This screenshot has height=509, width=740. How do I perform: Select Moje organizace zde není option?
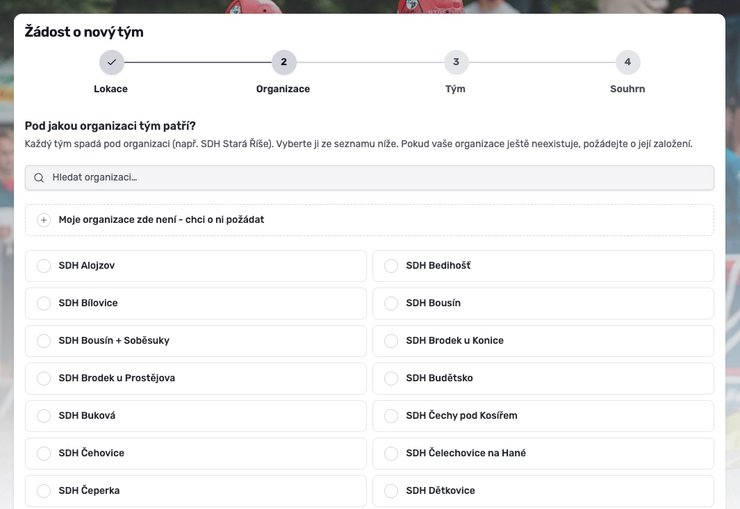tap(370, 220)
